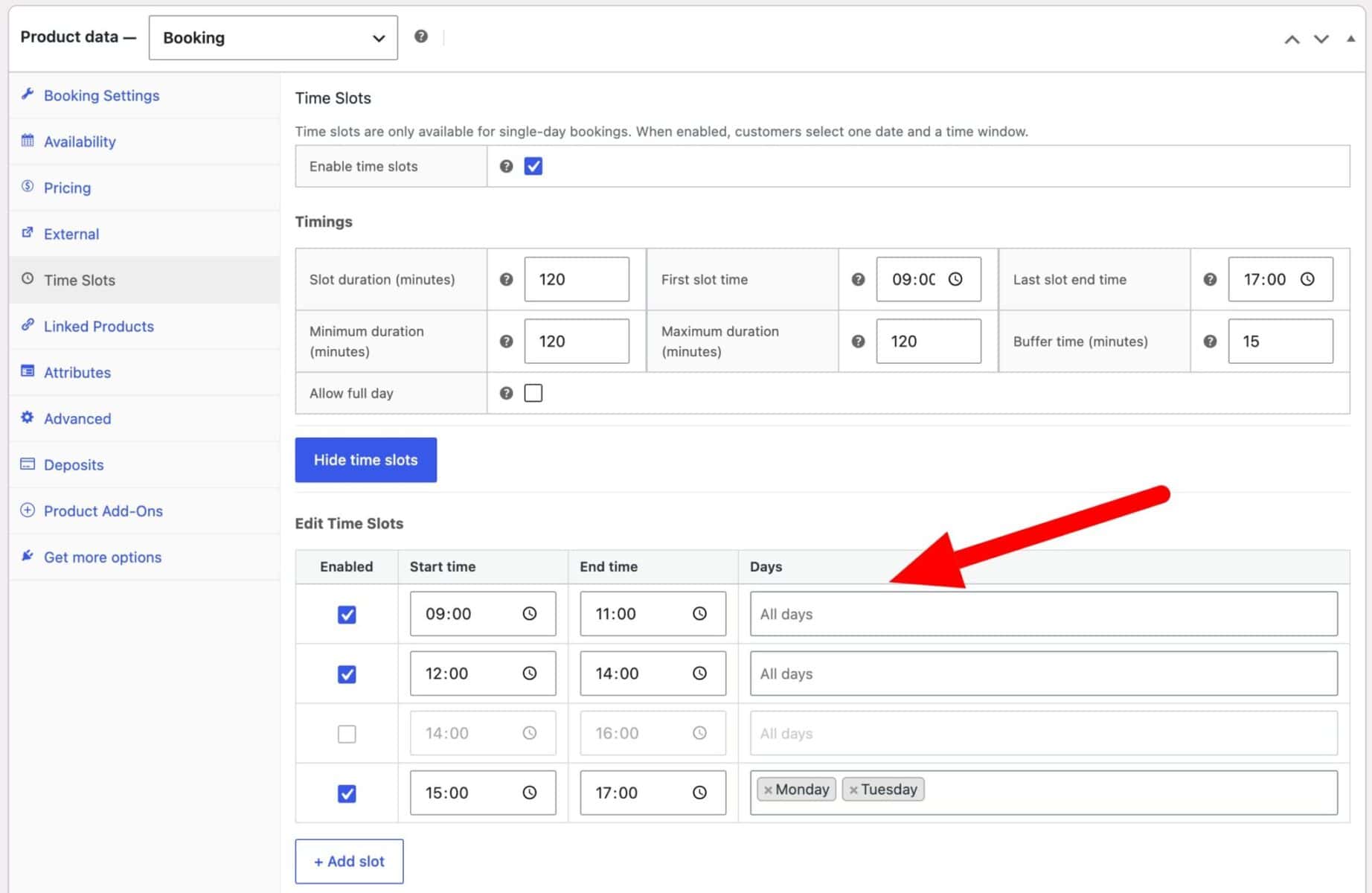Click the Last slot end time field
1372x893 pixels.
1280,279
